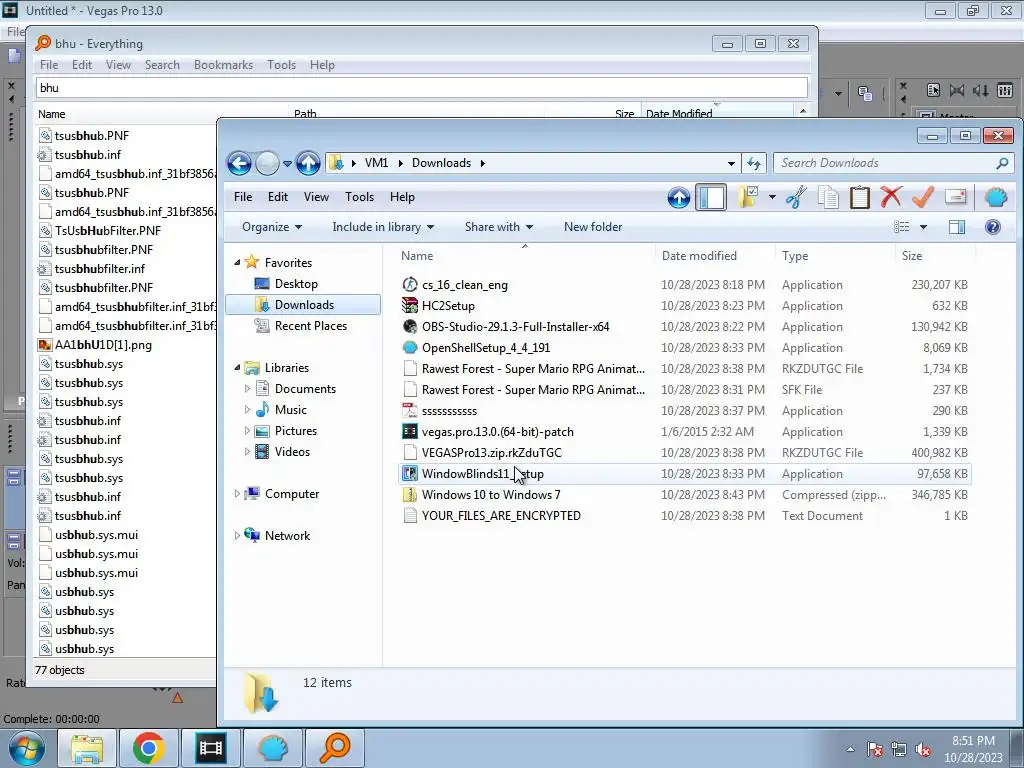Click the Up arrow beside the address bar
This screenshot has width=1024, height=768.
(x=308, y=163)
